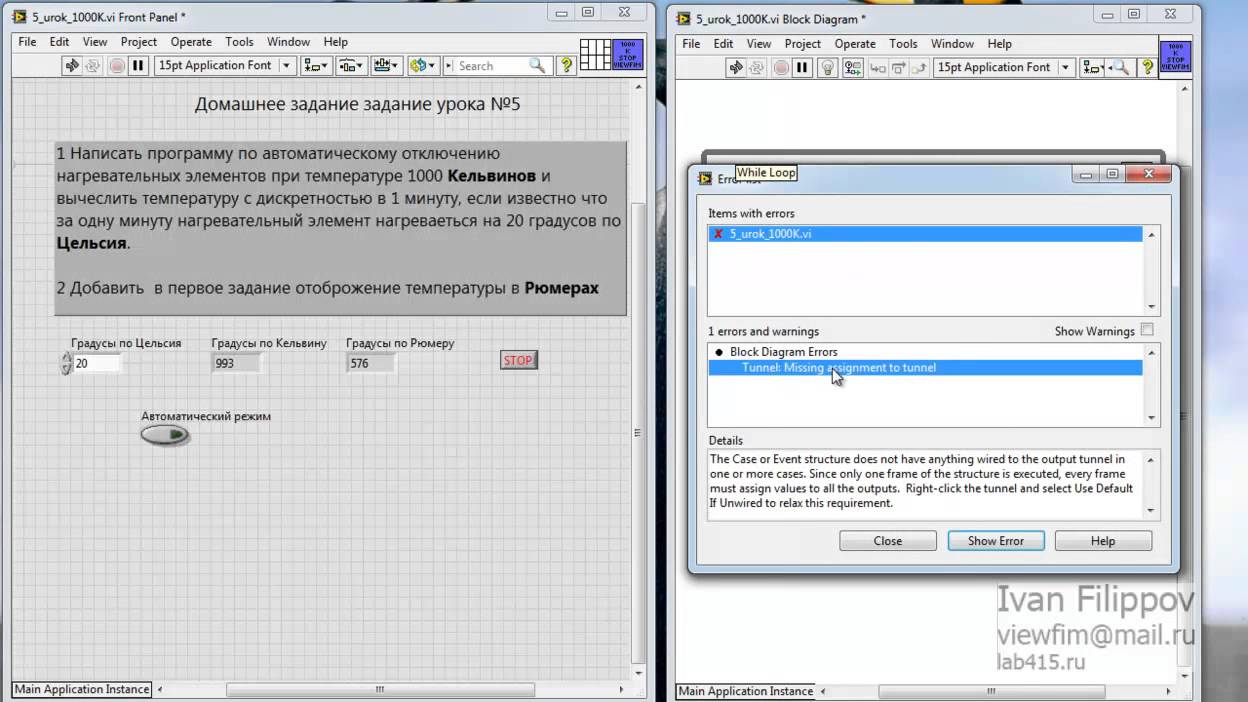Screen dimensions: 1248x702
Task: Select 5_urok_1000K.vi in Items with errors
Action: point(925,234)
